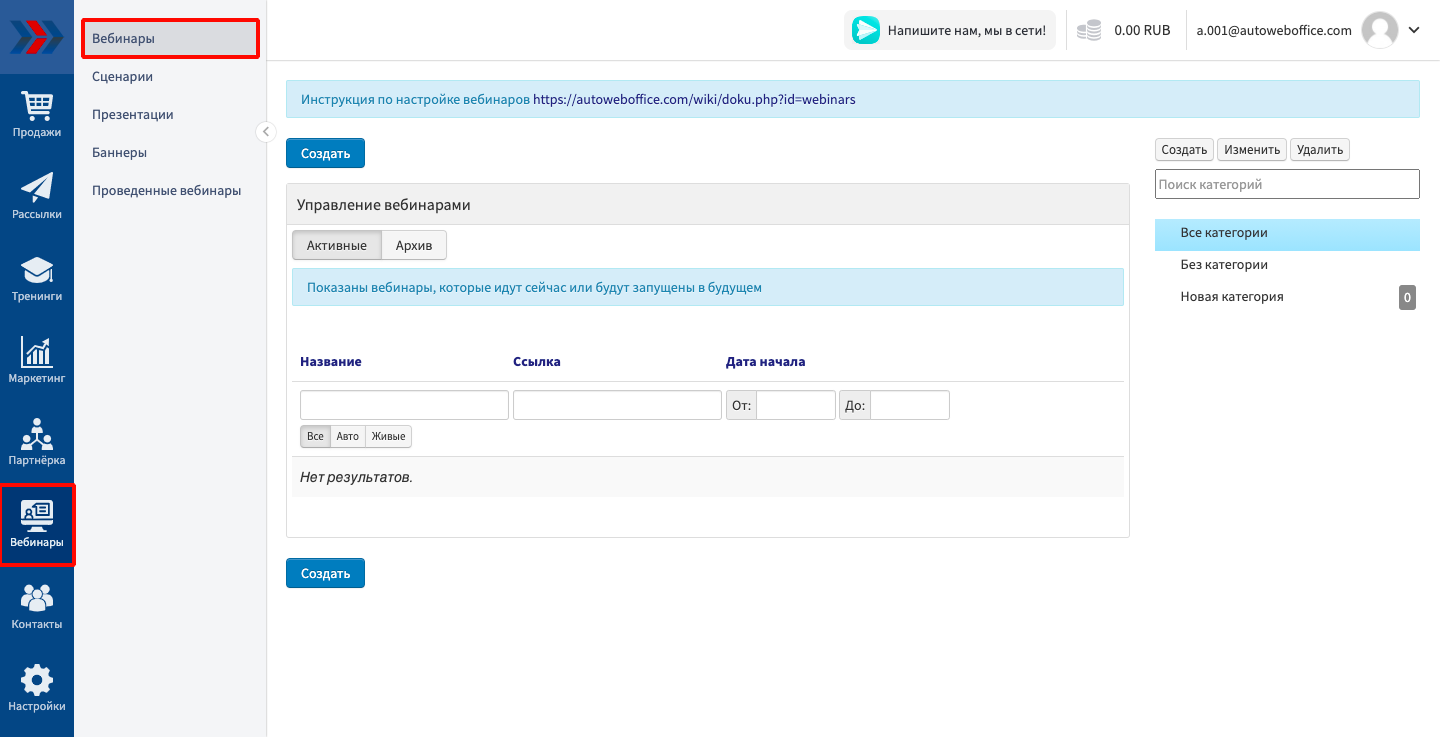Open Сценарии in the submenu
Image resolution: width=1440 pixels, height=737 pixels.
pyautogui.click(x=122, y=77)
